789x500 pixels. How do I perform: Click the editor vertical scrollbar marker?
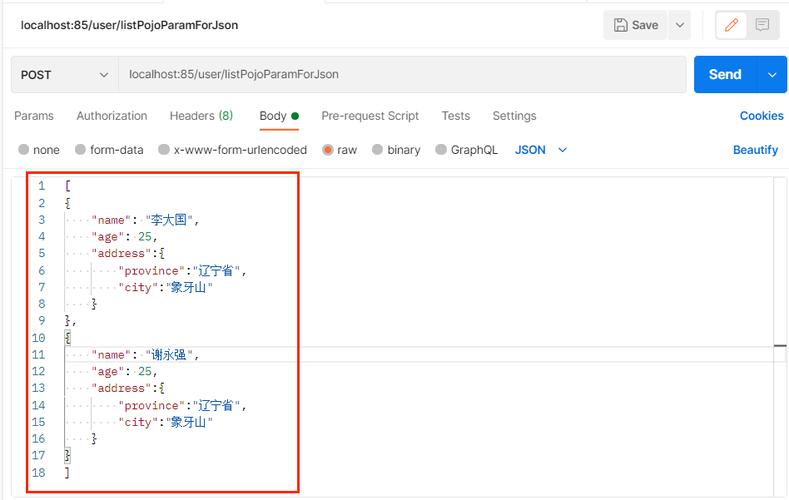point(780,346)
